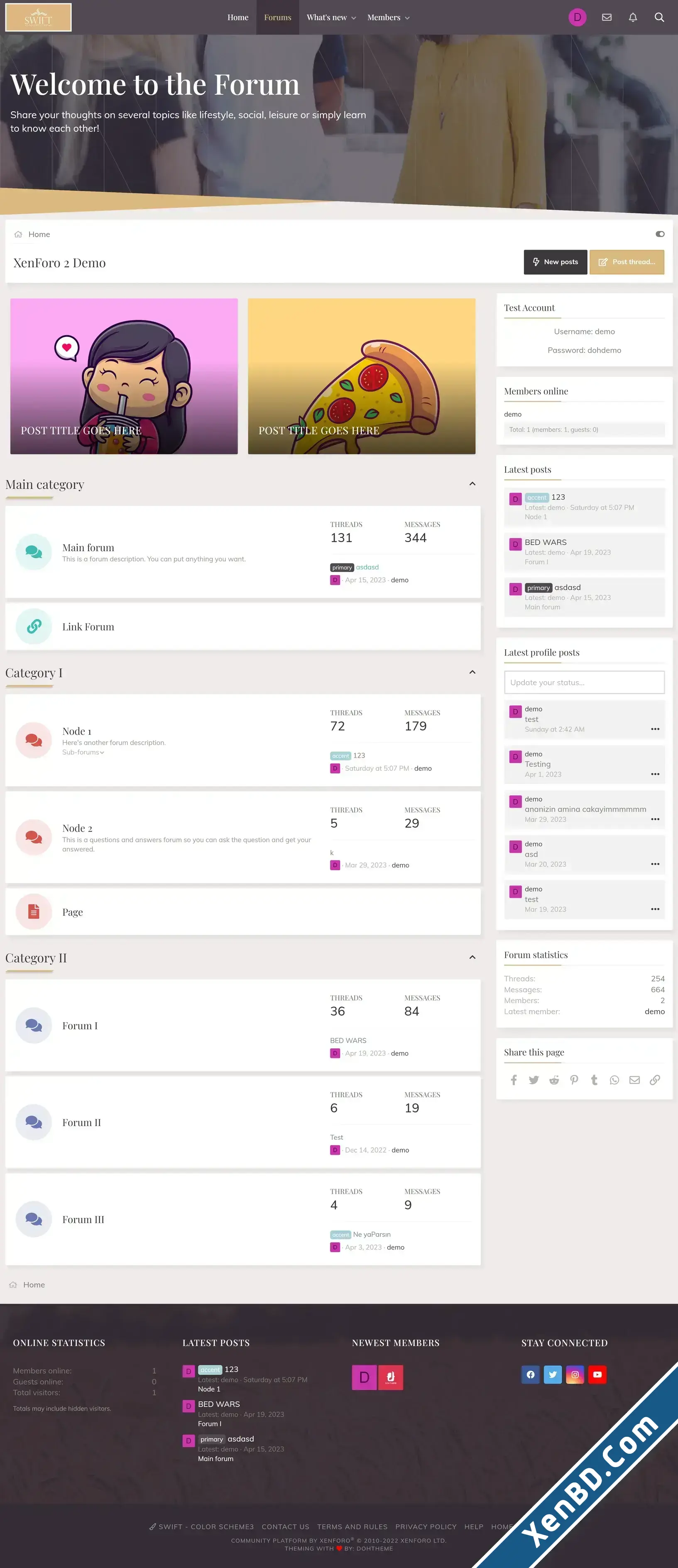Open Instagram icon under Stay Connected
This screenshot has width=678, height=1568.
575,1374
